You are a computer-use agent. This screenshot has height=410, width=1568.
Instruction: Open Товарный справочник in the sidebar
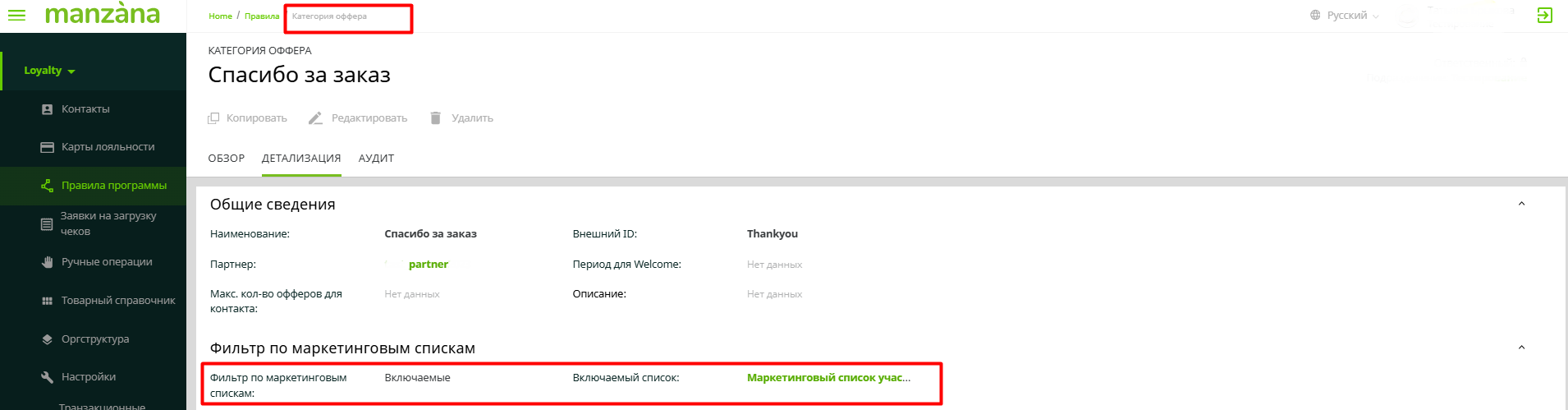coord(118,301)
